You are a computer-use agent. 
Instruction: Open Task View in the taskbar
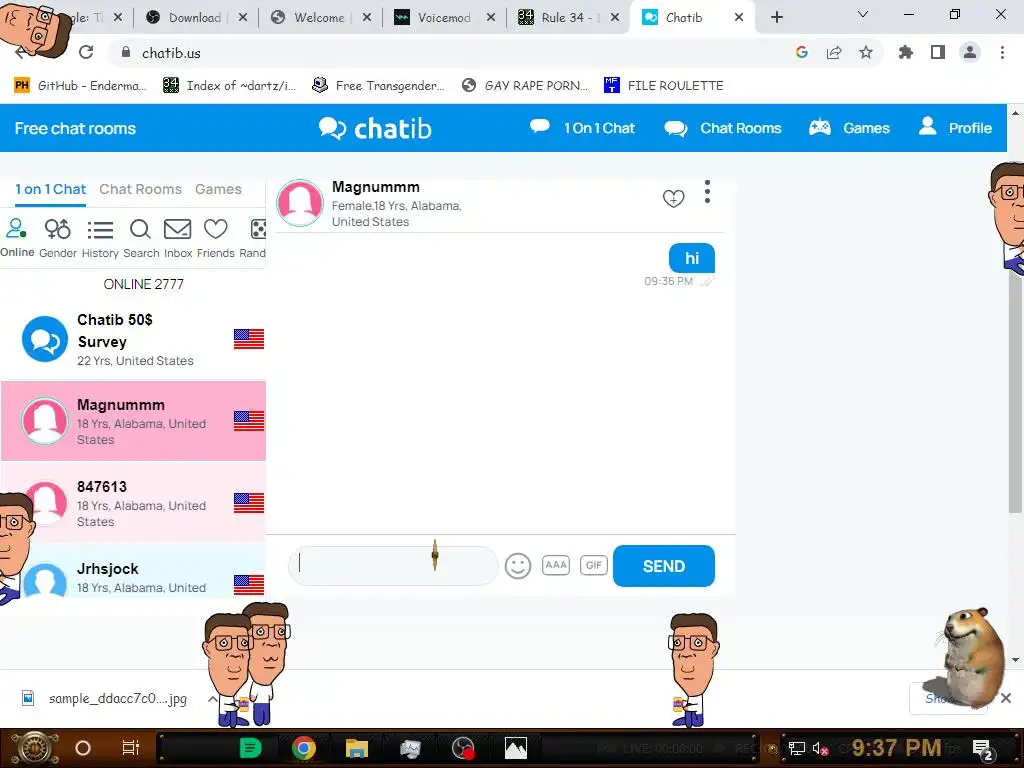pyautogui.click(x=131, y=748)
